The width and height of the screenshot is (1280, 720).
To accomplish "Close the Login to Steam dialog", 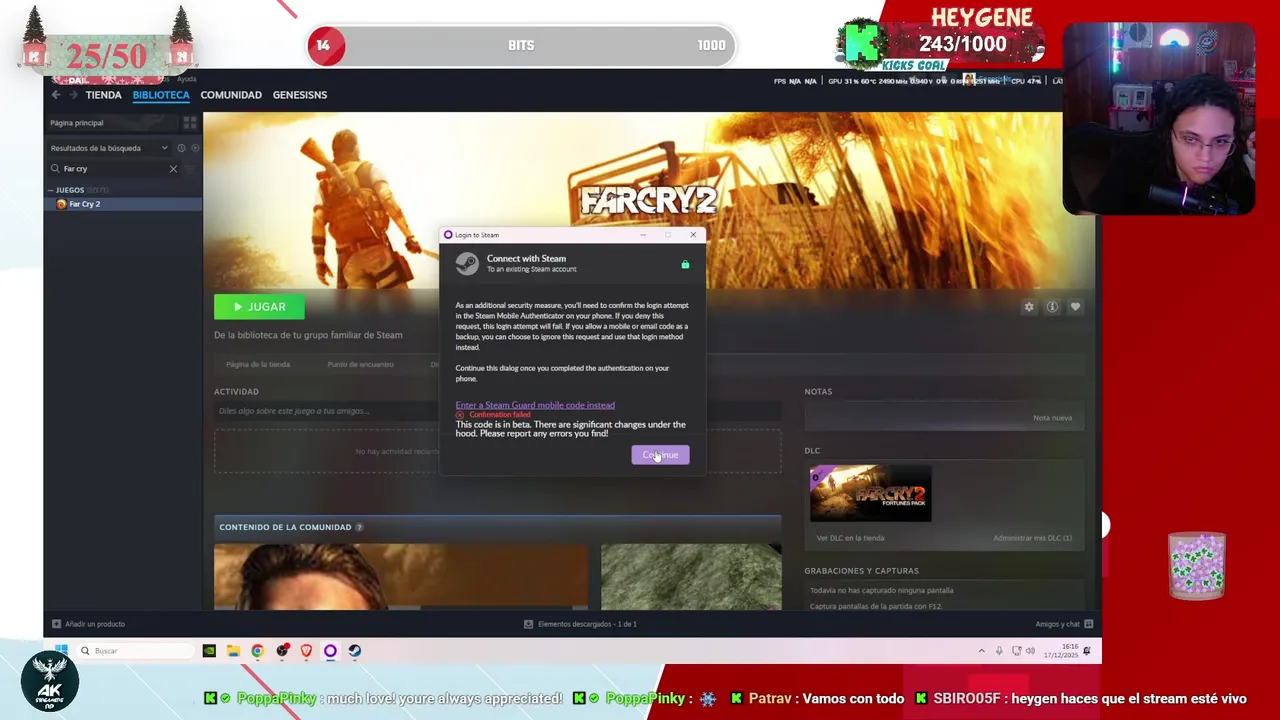I will pos(693,235).
